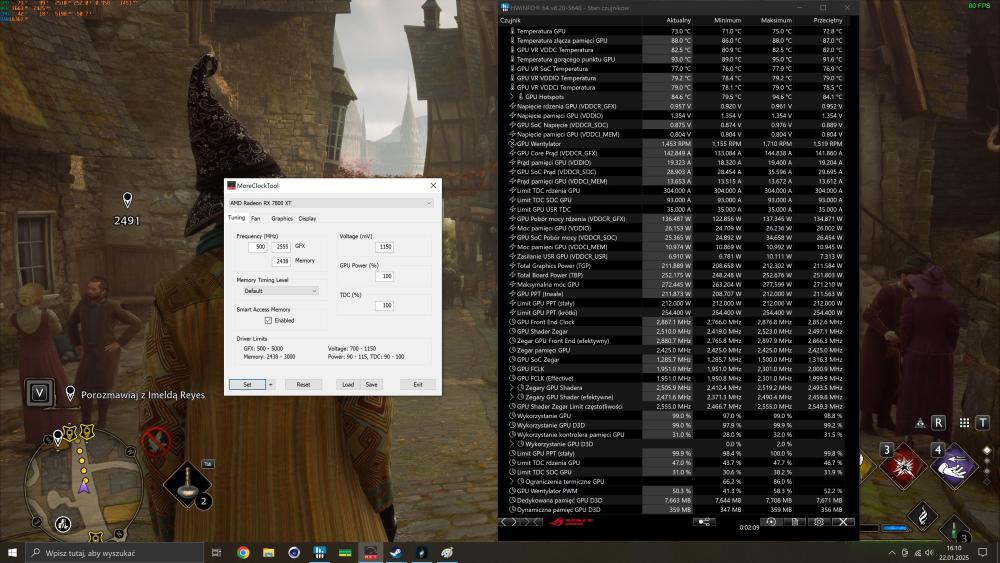Open Google Chrome from the taskbar
Viewport: 1000px width, 563px height.
pyautogui.click(x=243, y=552)
